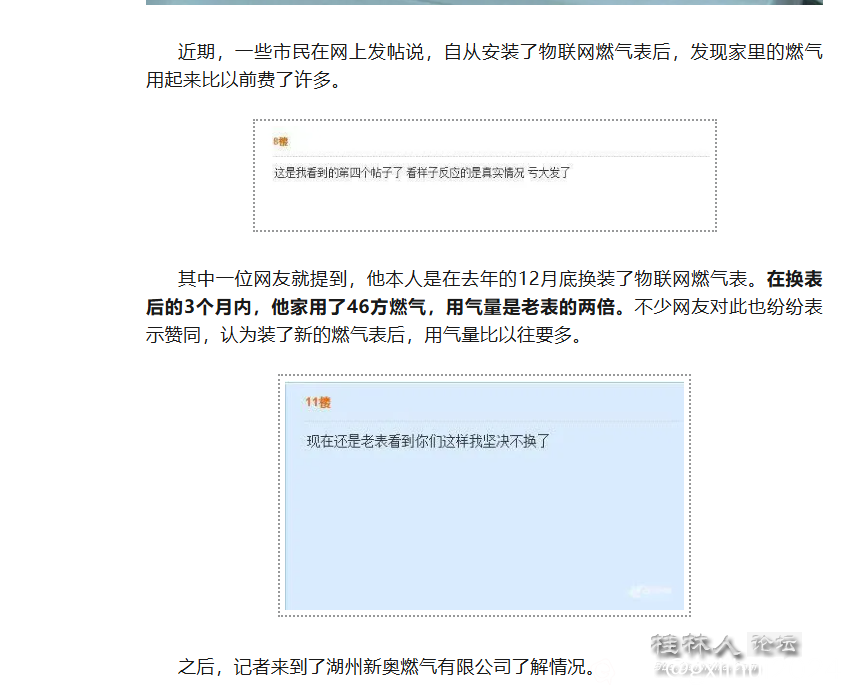The height and width of the screenshot is (695, 852).
Task: Click the 桂林人论坛 watermark logo
Action: coord(726,641)
